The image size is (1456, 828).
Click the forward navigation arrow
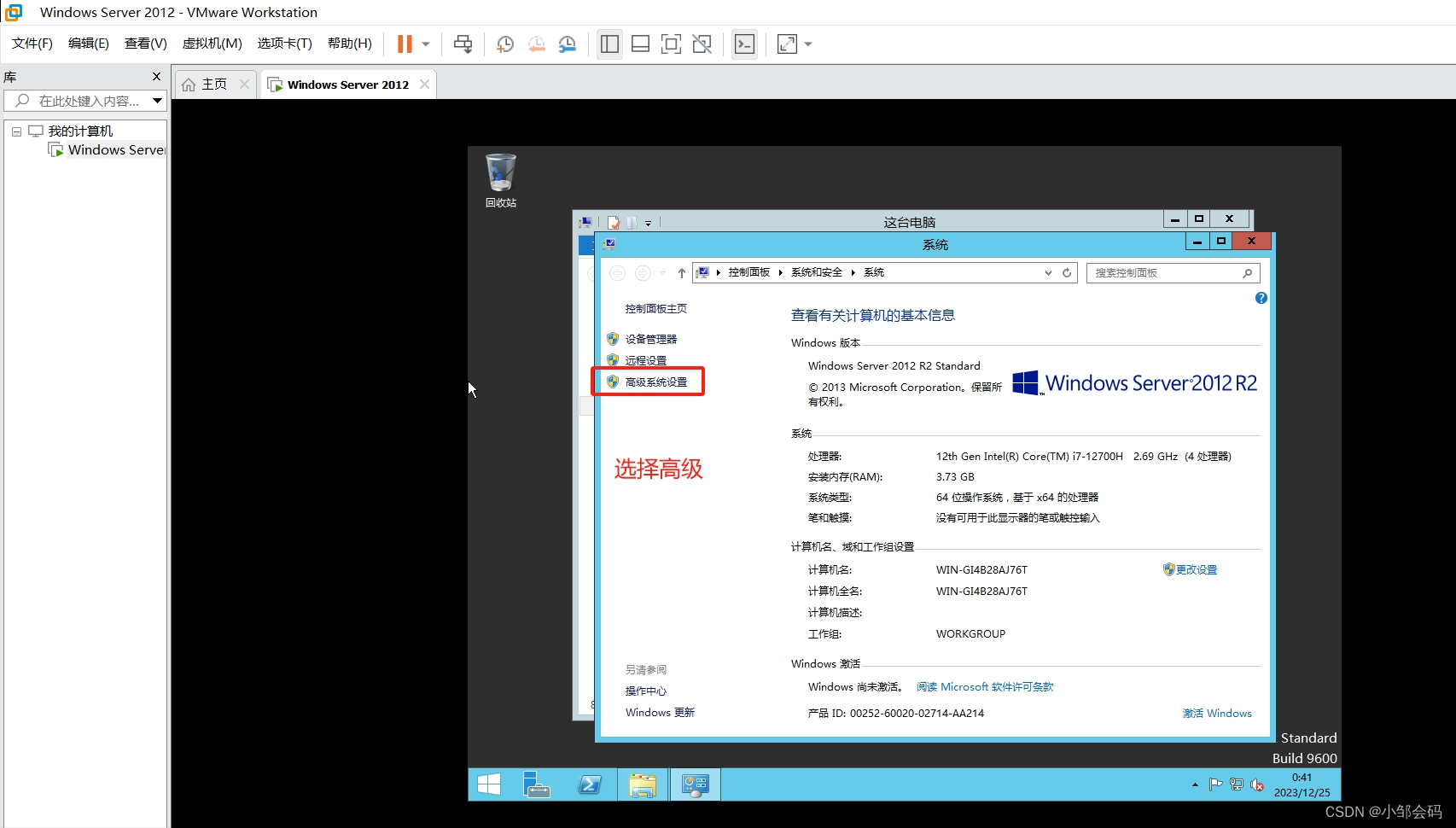coord(643,273)
